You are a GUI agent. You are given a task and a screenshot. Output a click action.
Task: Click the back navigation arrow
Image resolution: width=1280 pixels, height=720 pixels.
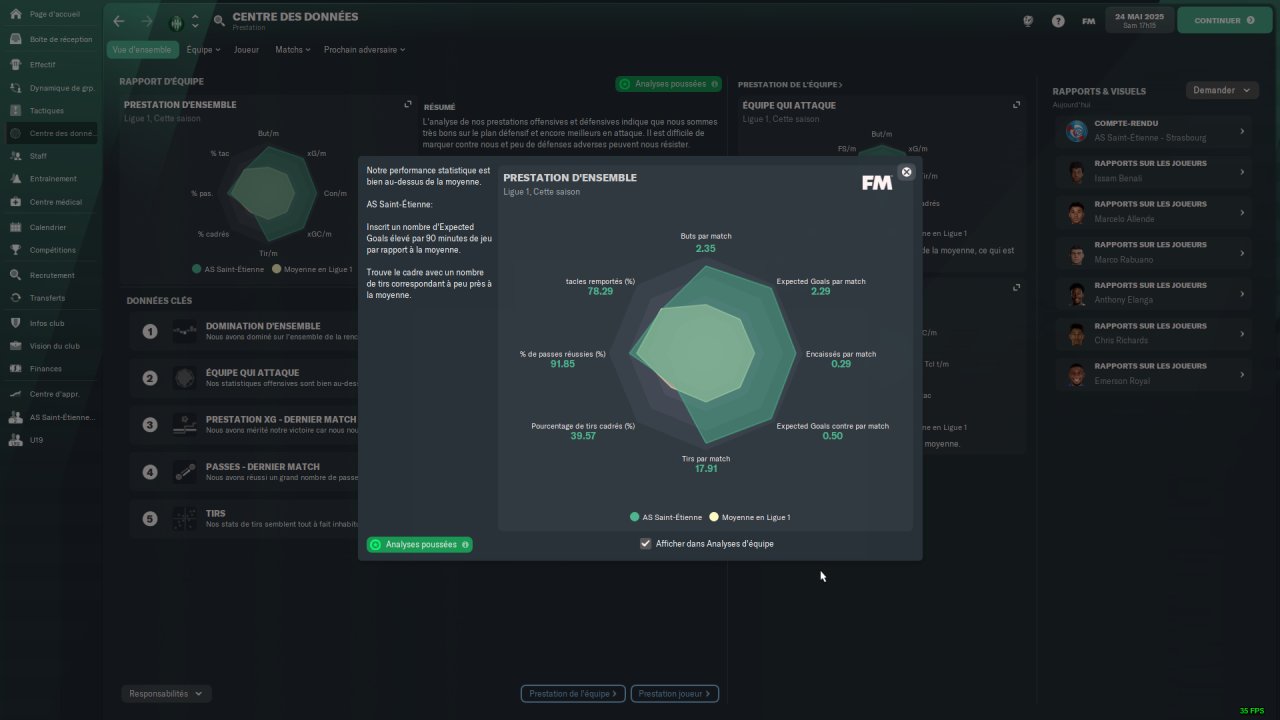click(119, 21)
